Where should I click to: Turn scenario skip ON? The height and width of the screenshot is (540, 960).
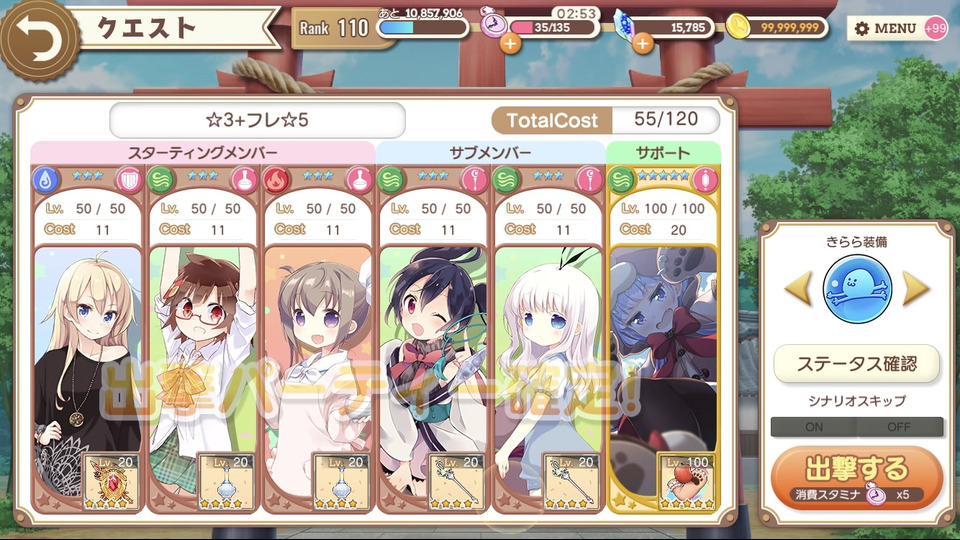click(814, 427)
